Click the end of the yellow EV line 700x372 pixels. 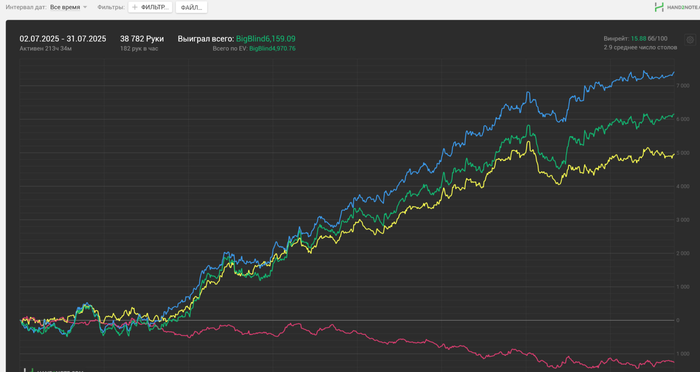[x=674, y=154]
